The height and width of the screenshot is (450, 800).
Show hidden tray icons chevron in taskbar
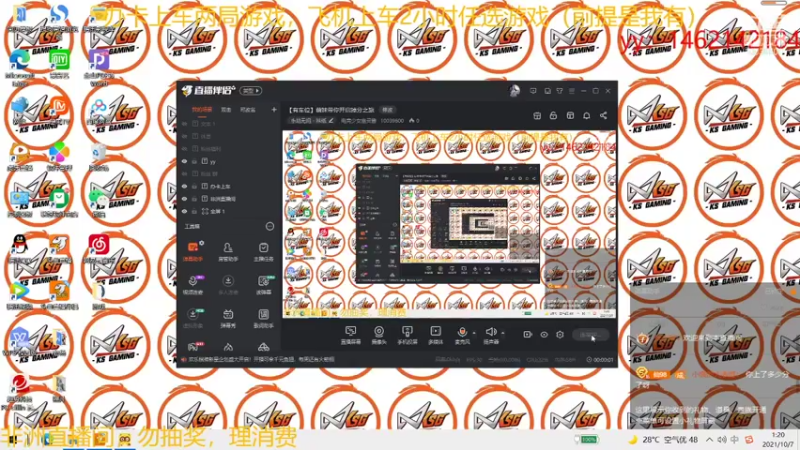click(x=710, y=440)
